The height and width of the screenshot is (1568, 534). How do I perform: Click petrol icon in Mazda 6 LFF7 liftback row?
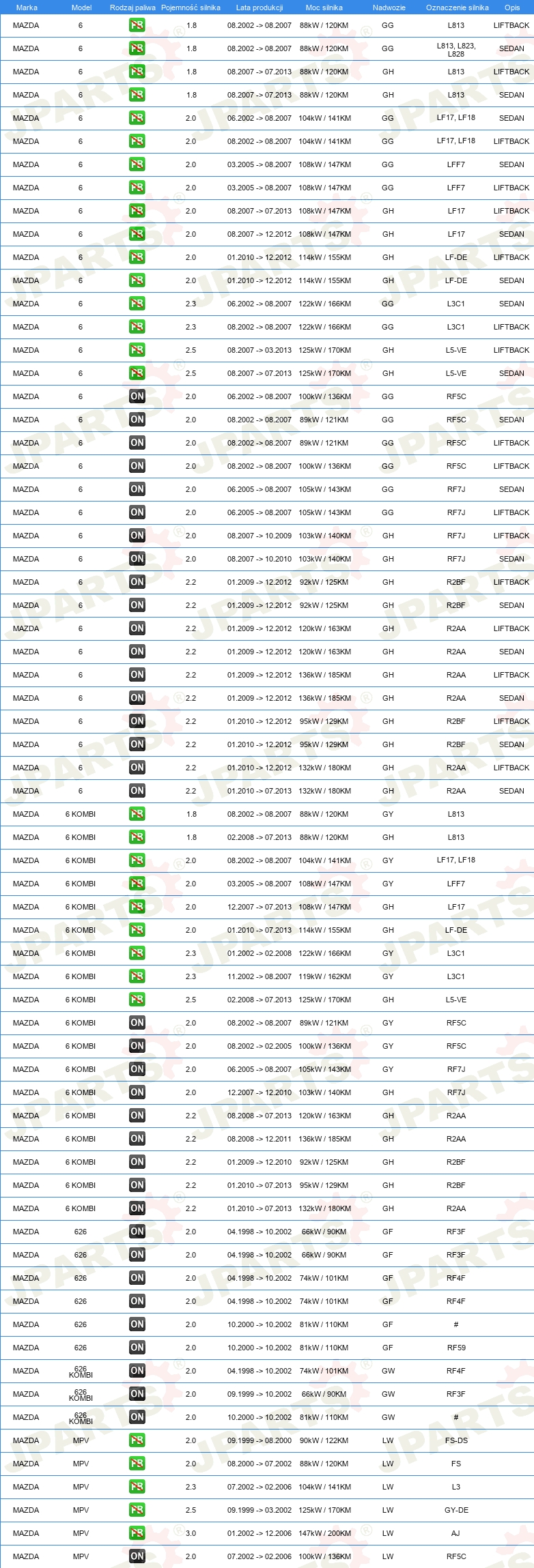[137, 188]
